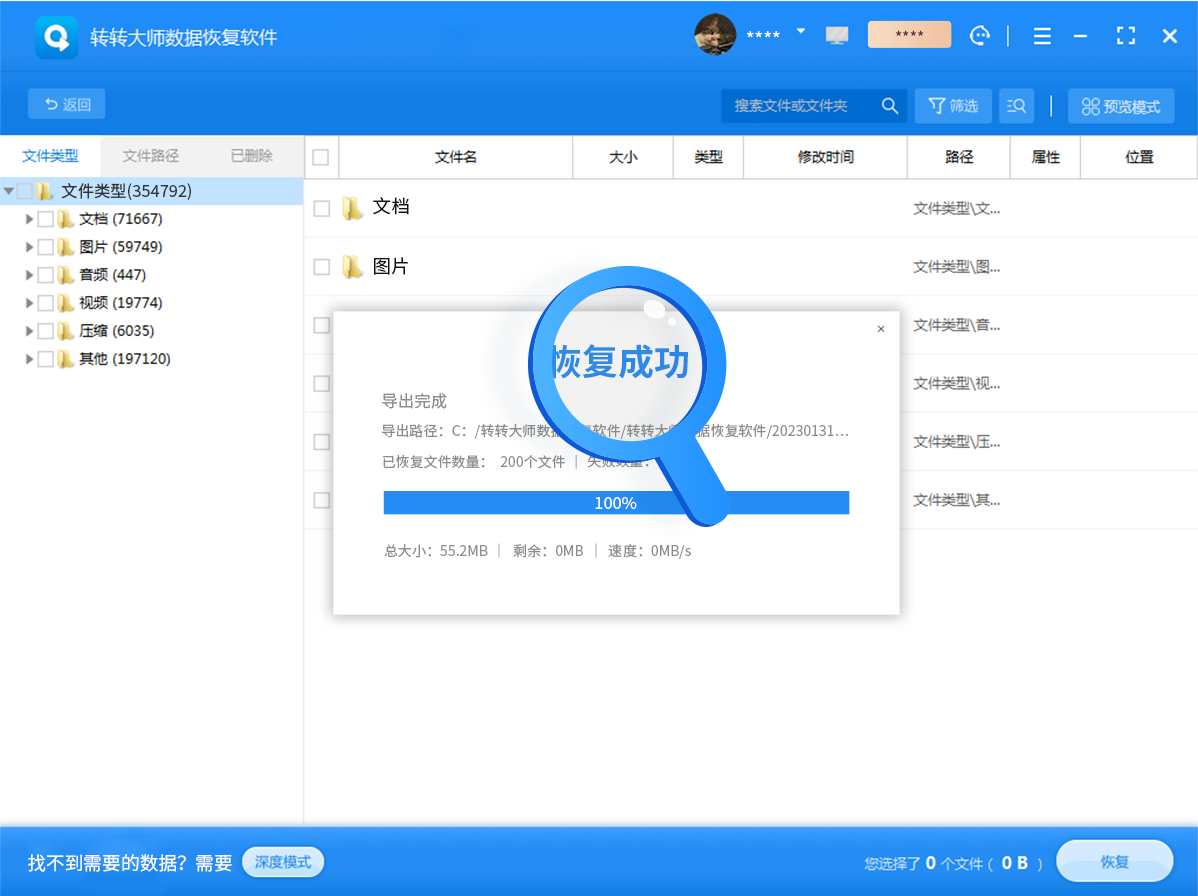The width and height of the screenshot is (1198, 896).
Task: Click the 返回 back button
Action: coord(66,104)
